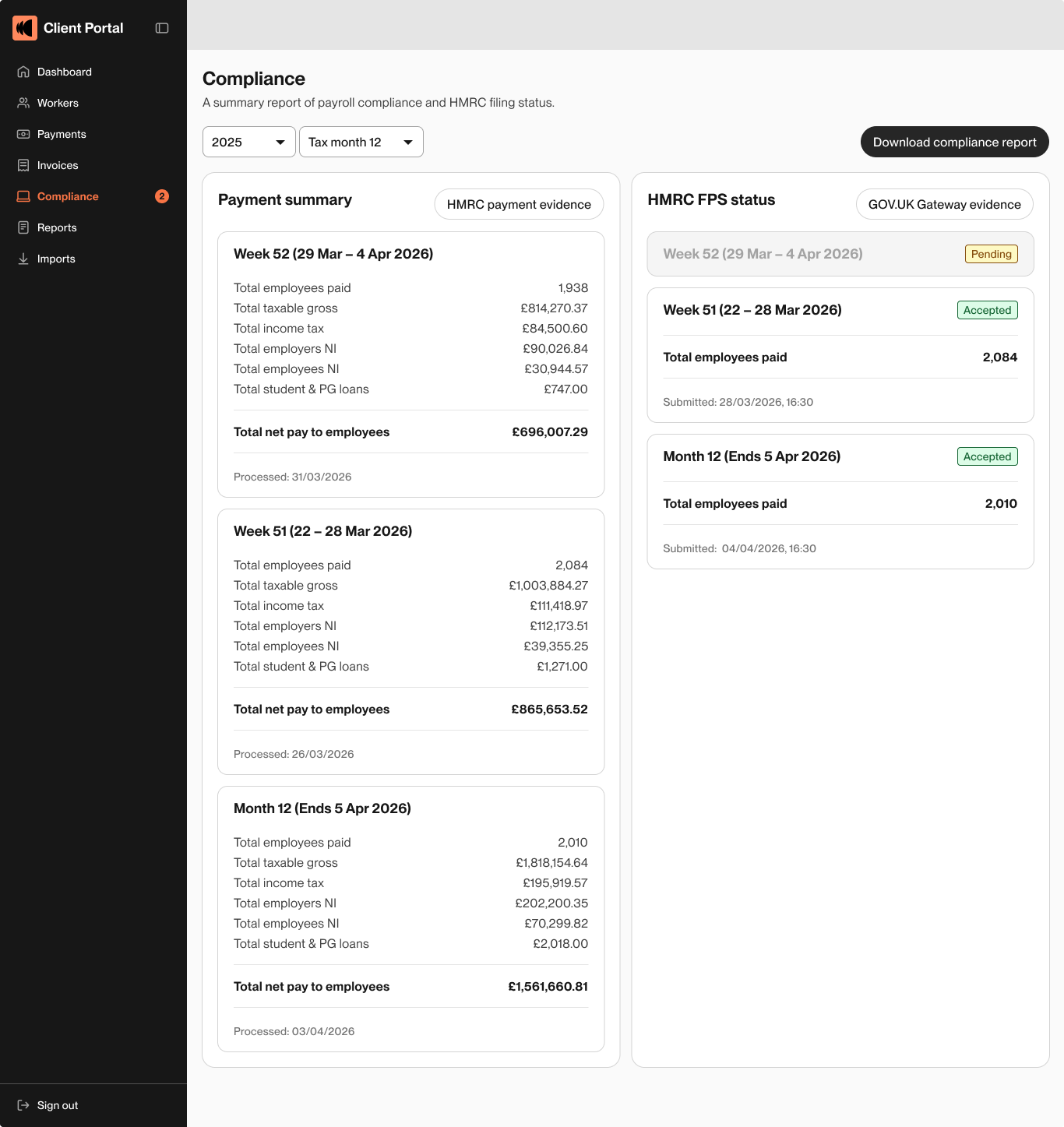
Task: Open the Tax month 12 dropdown
Action: (361, 142)
